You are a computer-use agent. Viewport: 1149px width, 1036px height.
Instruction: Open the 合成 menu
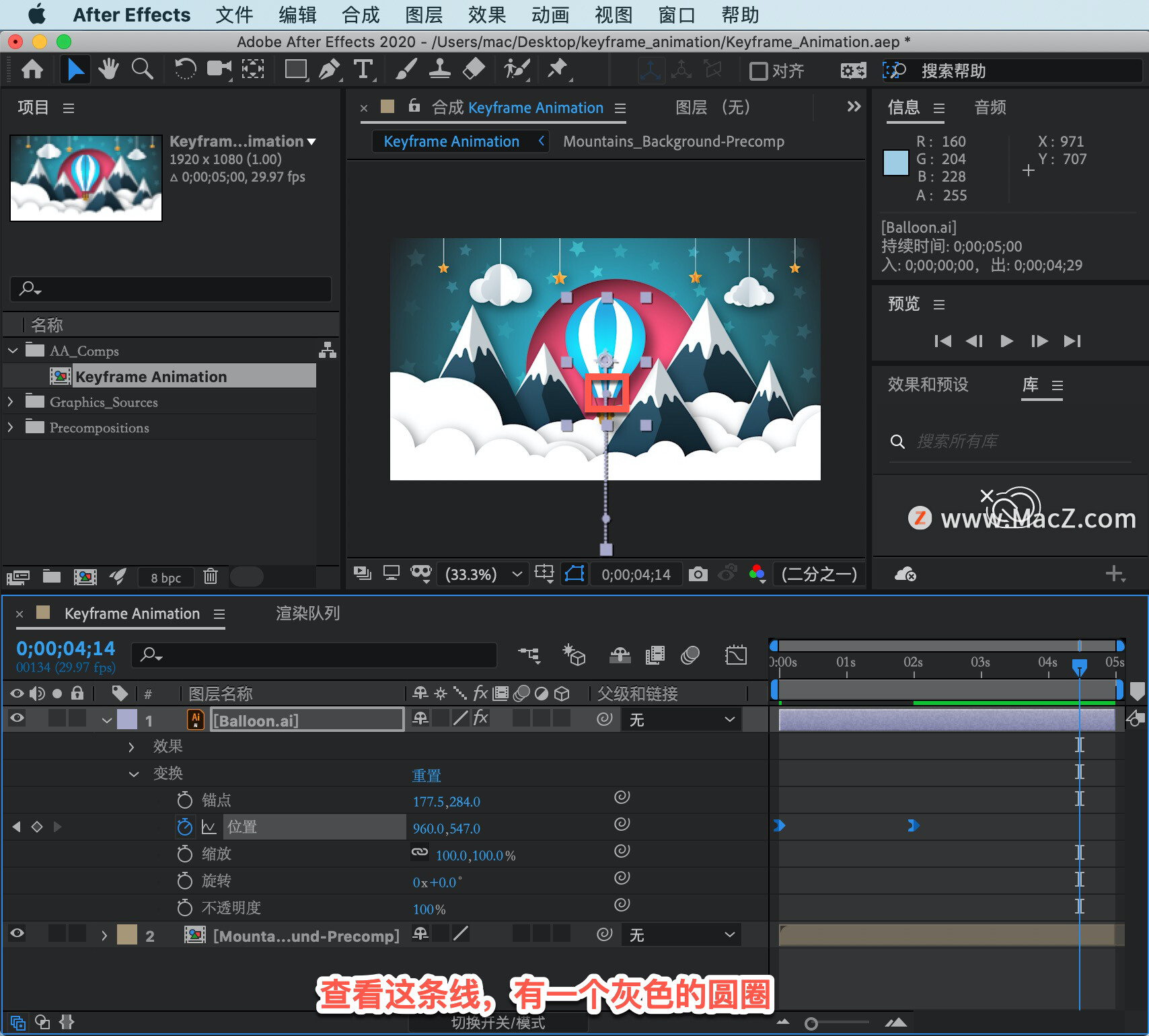[x=361, y=15]
